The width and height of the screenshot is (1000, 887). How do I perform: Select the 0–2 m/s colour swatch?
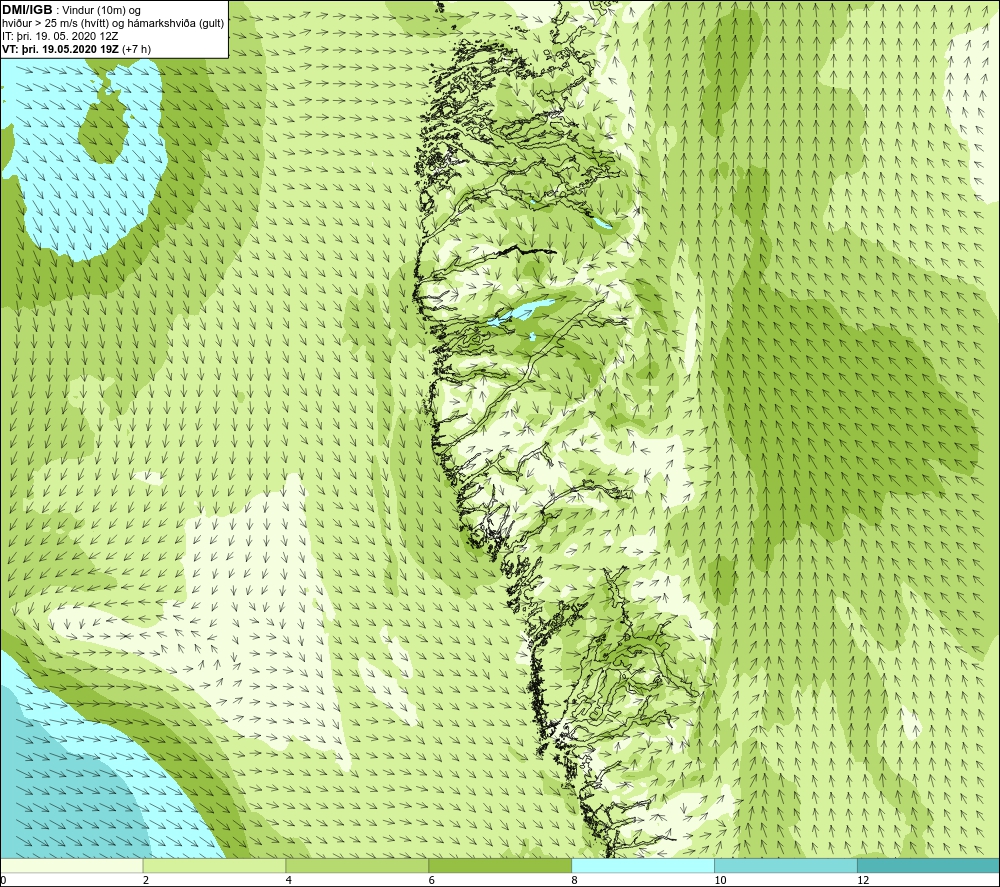[71, 866]
